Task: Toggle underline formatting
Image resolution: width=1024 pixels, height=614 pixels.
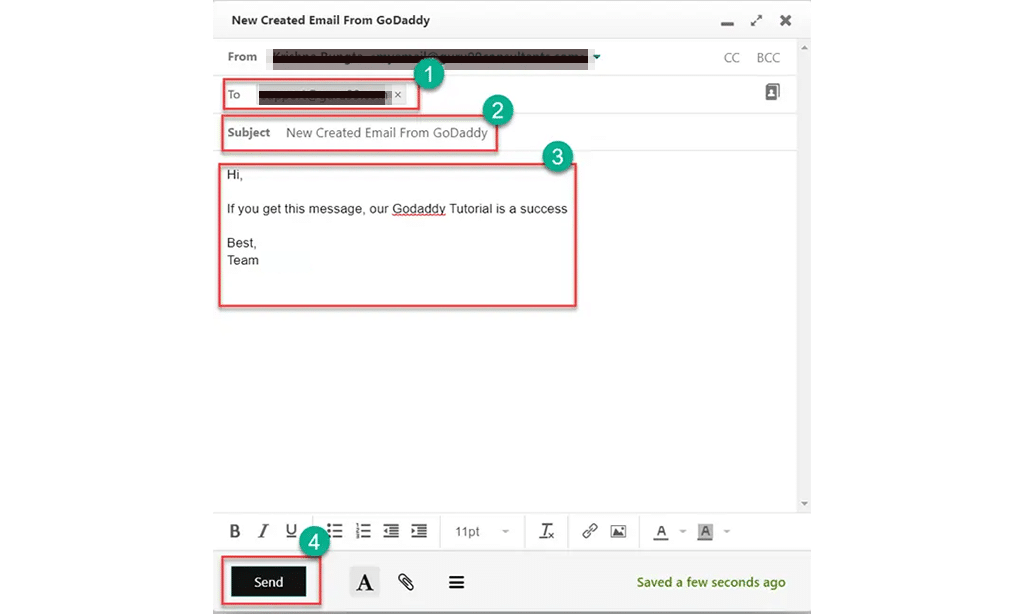Action: pos(291,531)
